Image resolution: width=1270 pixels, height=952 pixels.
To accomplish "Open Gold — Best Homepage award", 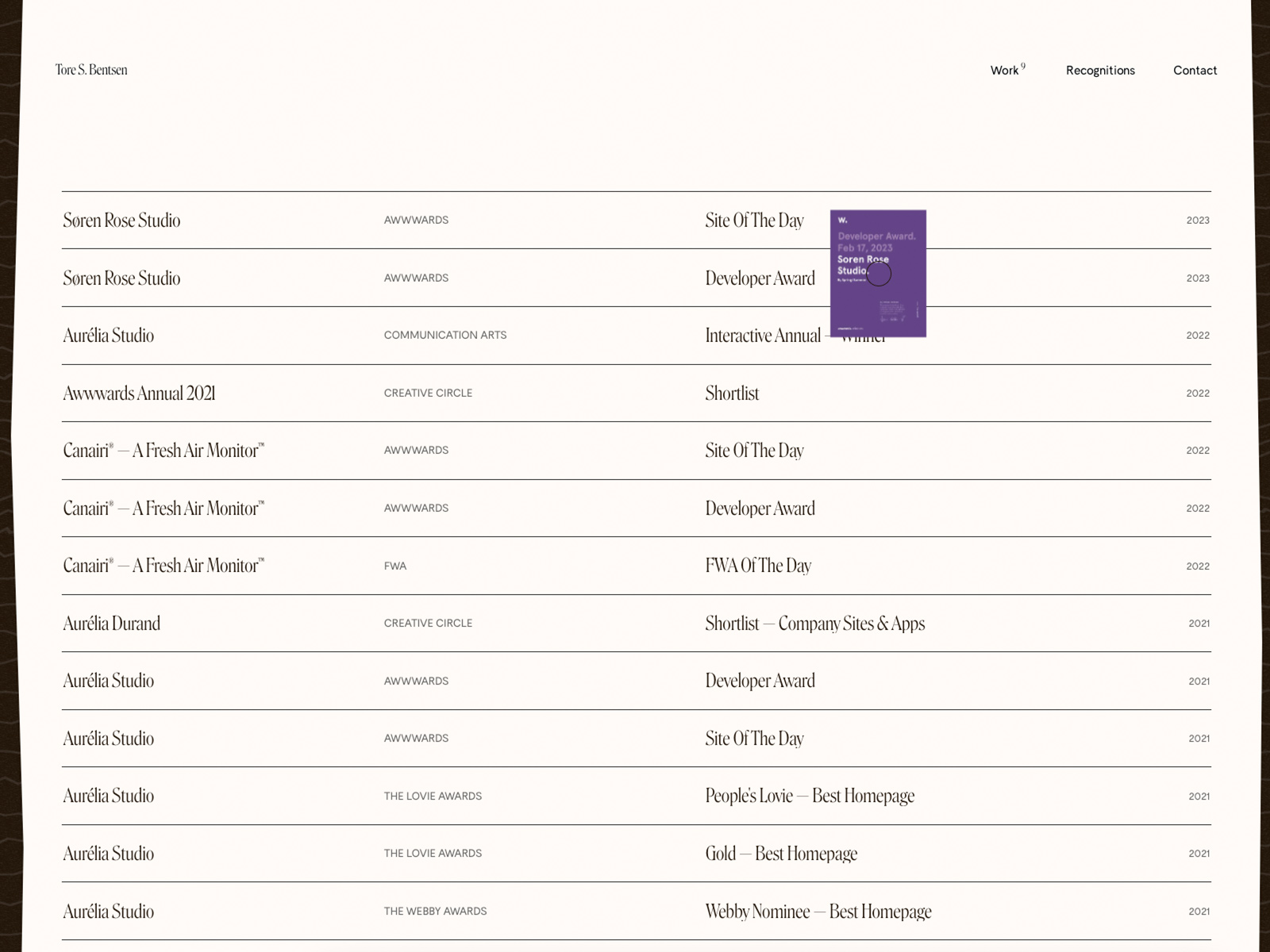I will point(781,854).
